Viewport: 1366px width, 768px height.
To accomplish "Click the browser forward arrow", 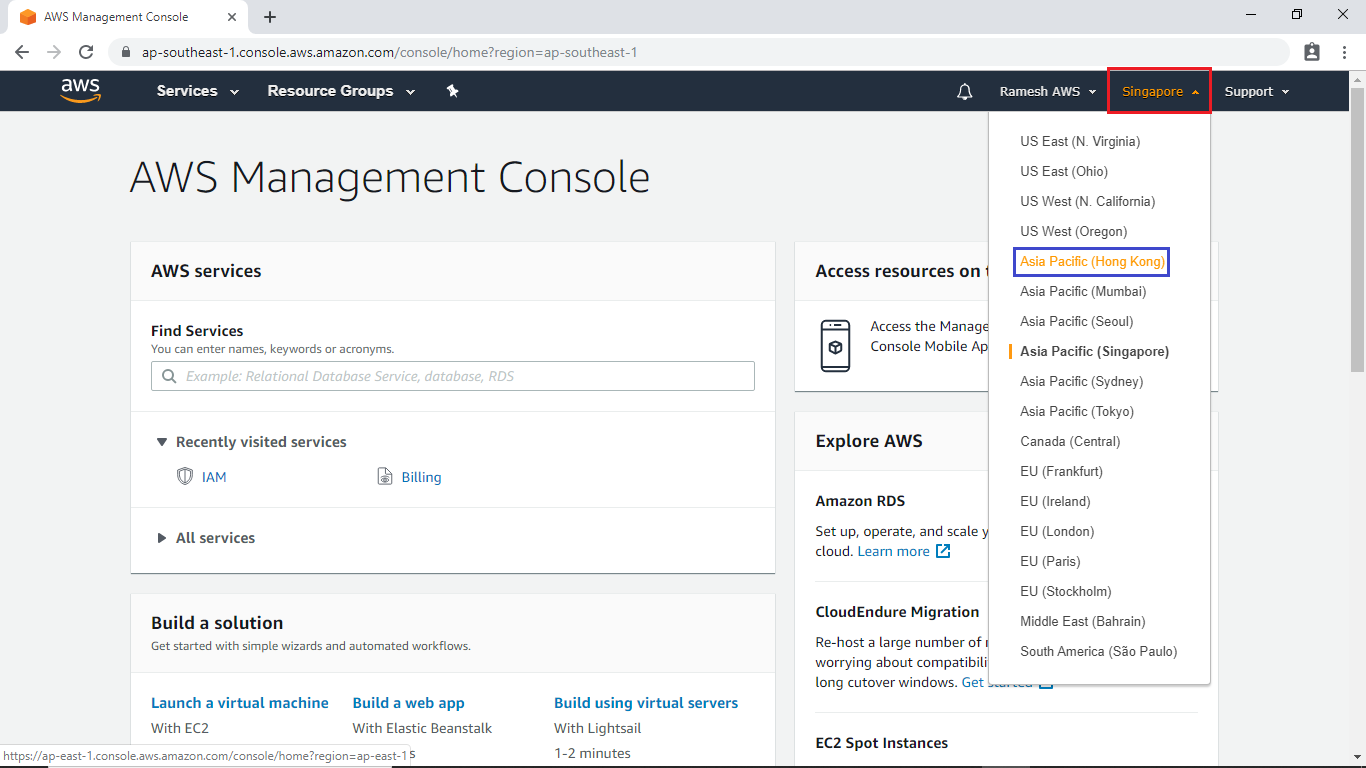I will click(54, 52).
